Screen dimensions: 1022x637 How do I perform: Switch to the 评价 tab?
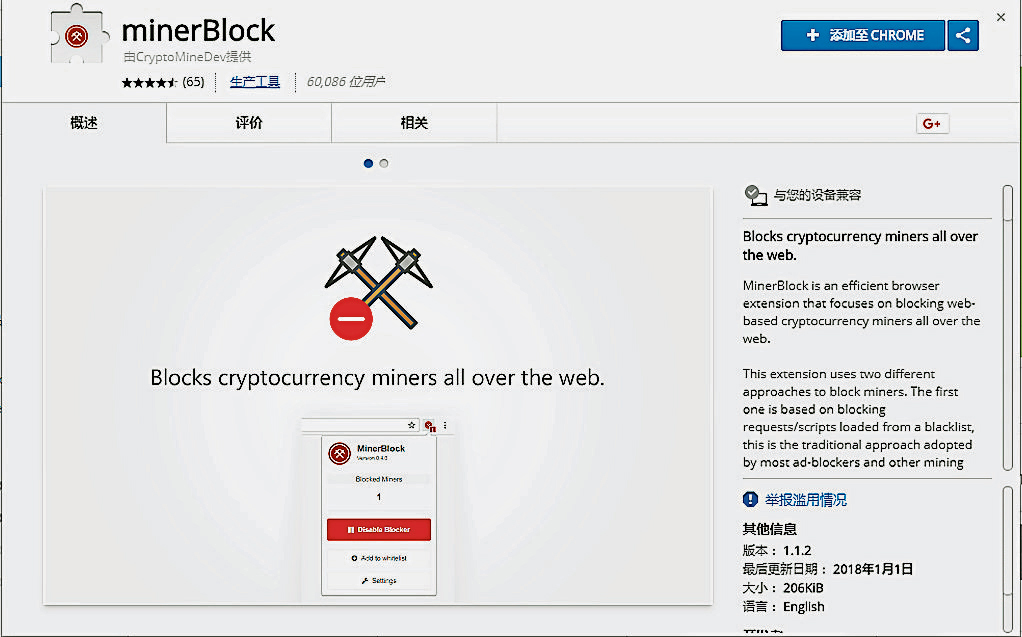coord(249,123)
